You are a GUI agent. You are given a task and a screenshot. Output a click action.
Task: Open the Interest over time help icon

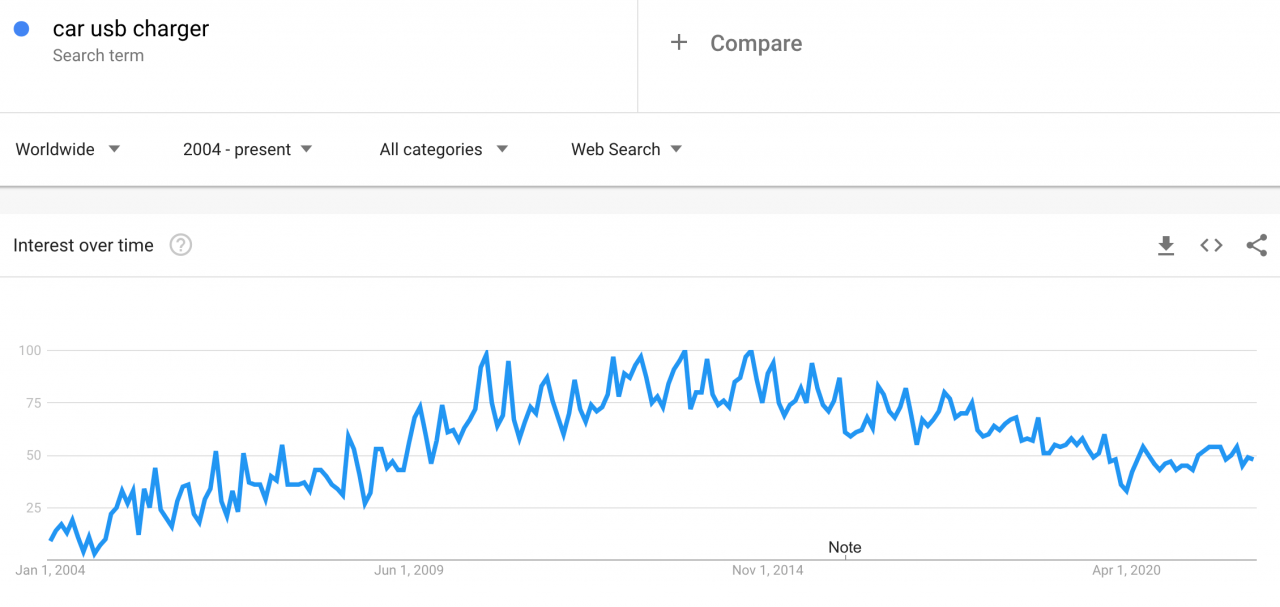coord(180,245)
